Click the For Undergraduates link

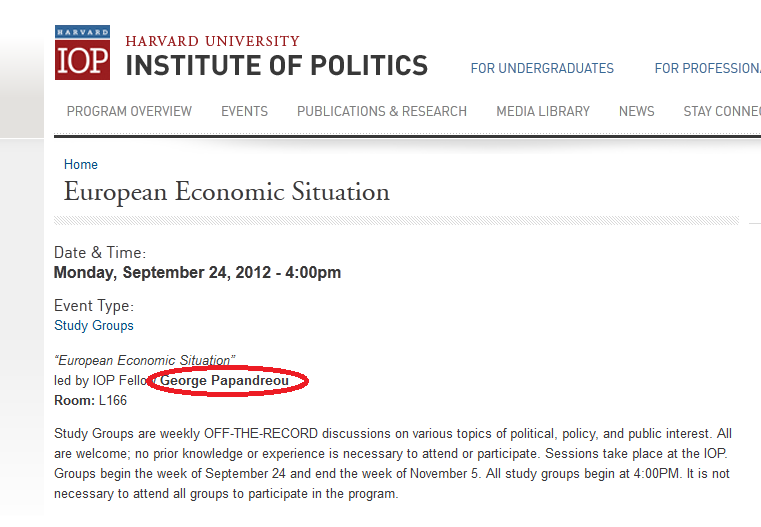click(x=542, y=68)
